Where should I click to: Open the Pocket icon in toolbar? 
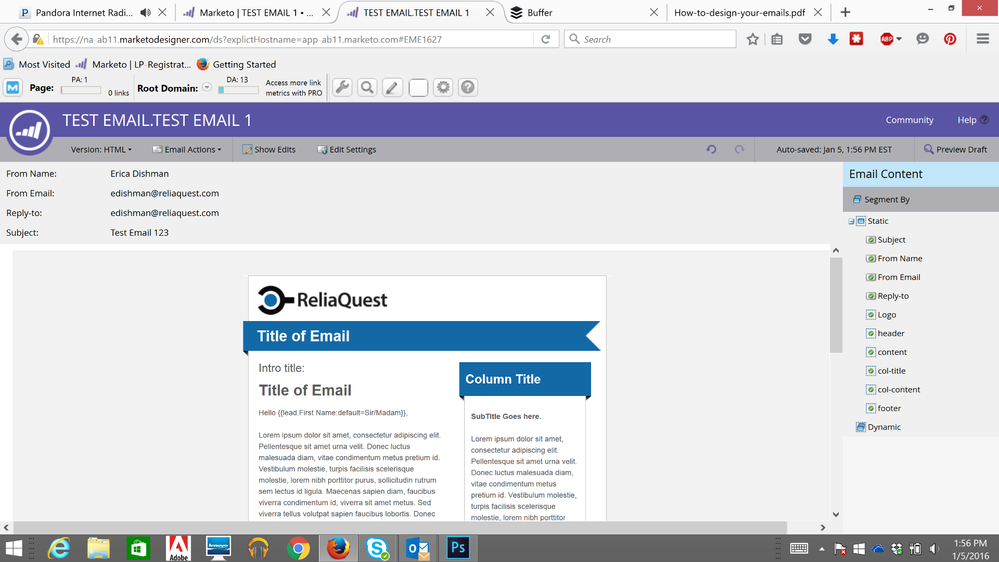[805, 39]
